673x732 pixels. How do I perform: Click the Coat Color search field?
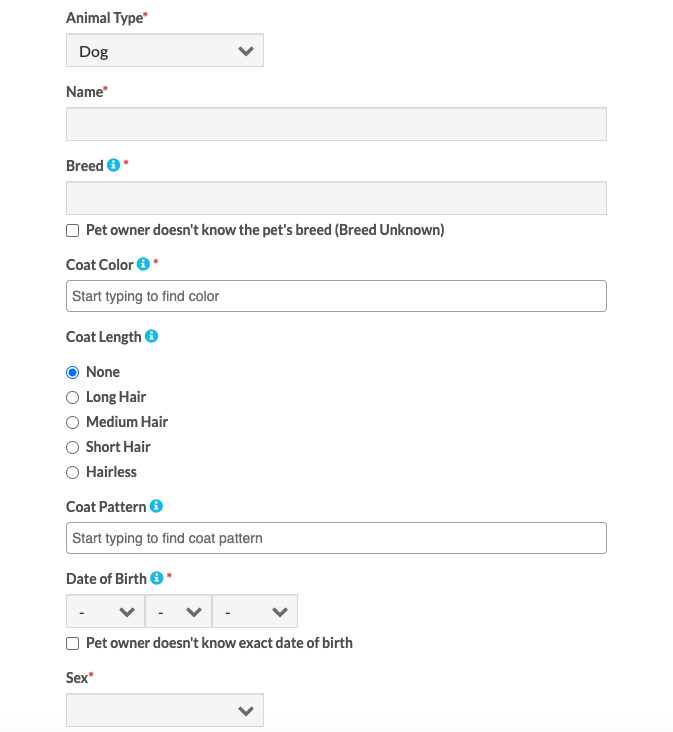pos(336,296)
